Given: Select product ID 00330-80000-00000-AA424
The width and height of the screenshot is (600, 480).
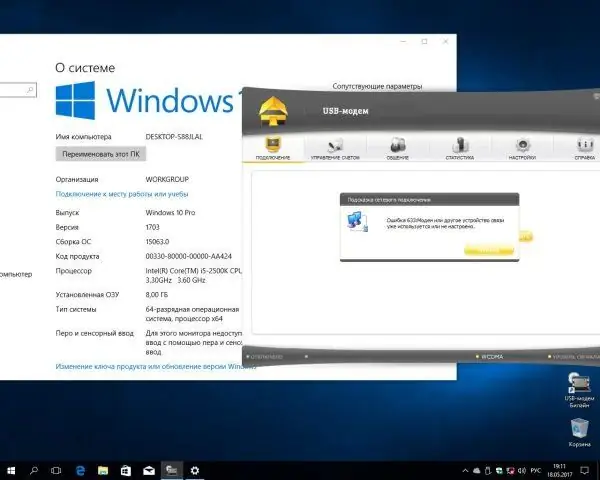Looking at the screenshot, I should tap(188, 256).
